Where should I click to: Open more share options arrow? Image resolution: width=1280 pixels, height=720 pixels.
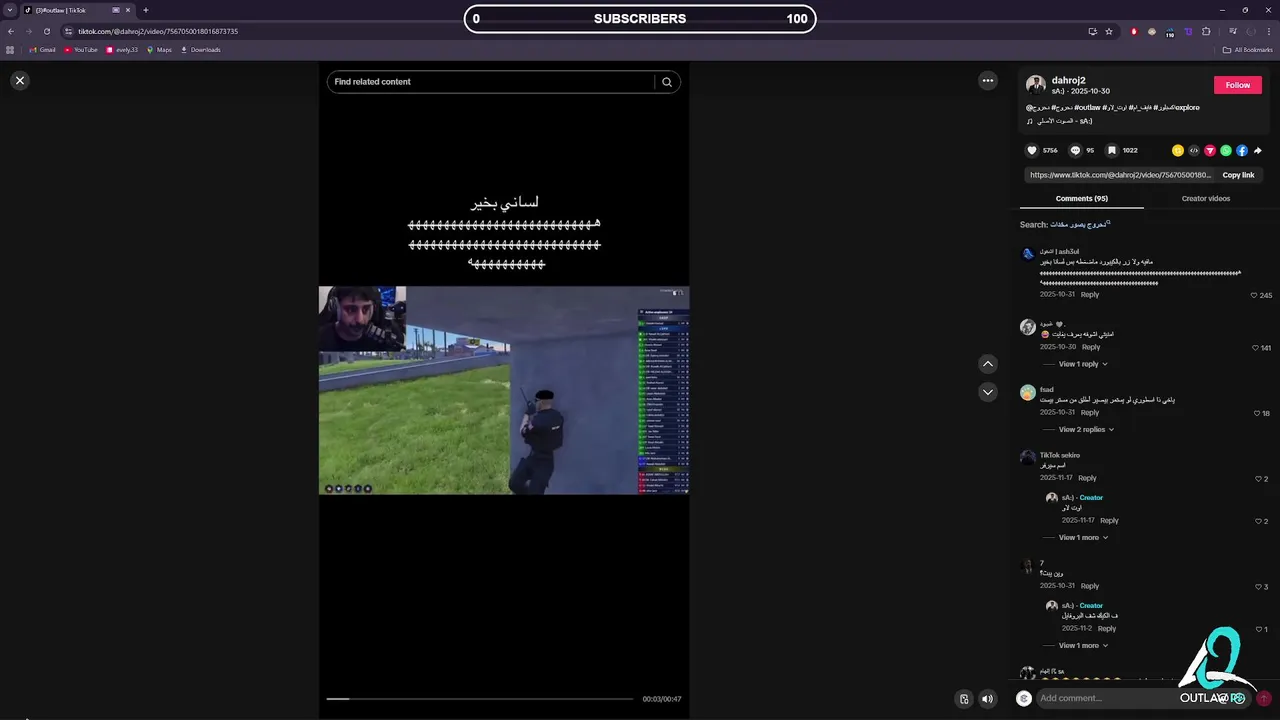coord(1258,150)
